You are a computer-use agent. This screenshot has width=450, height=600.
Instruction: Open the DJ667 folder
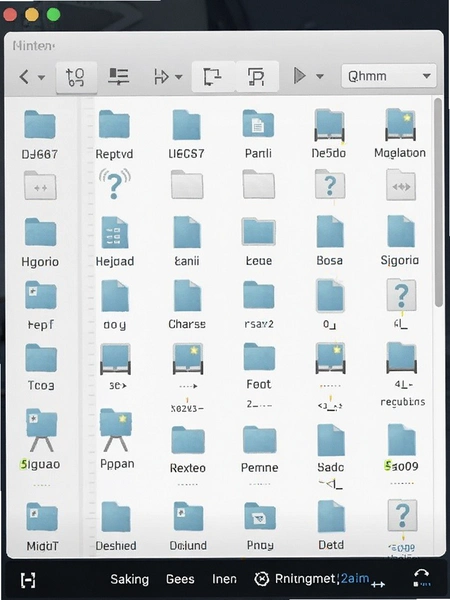pos(39,124)
